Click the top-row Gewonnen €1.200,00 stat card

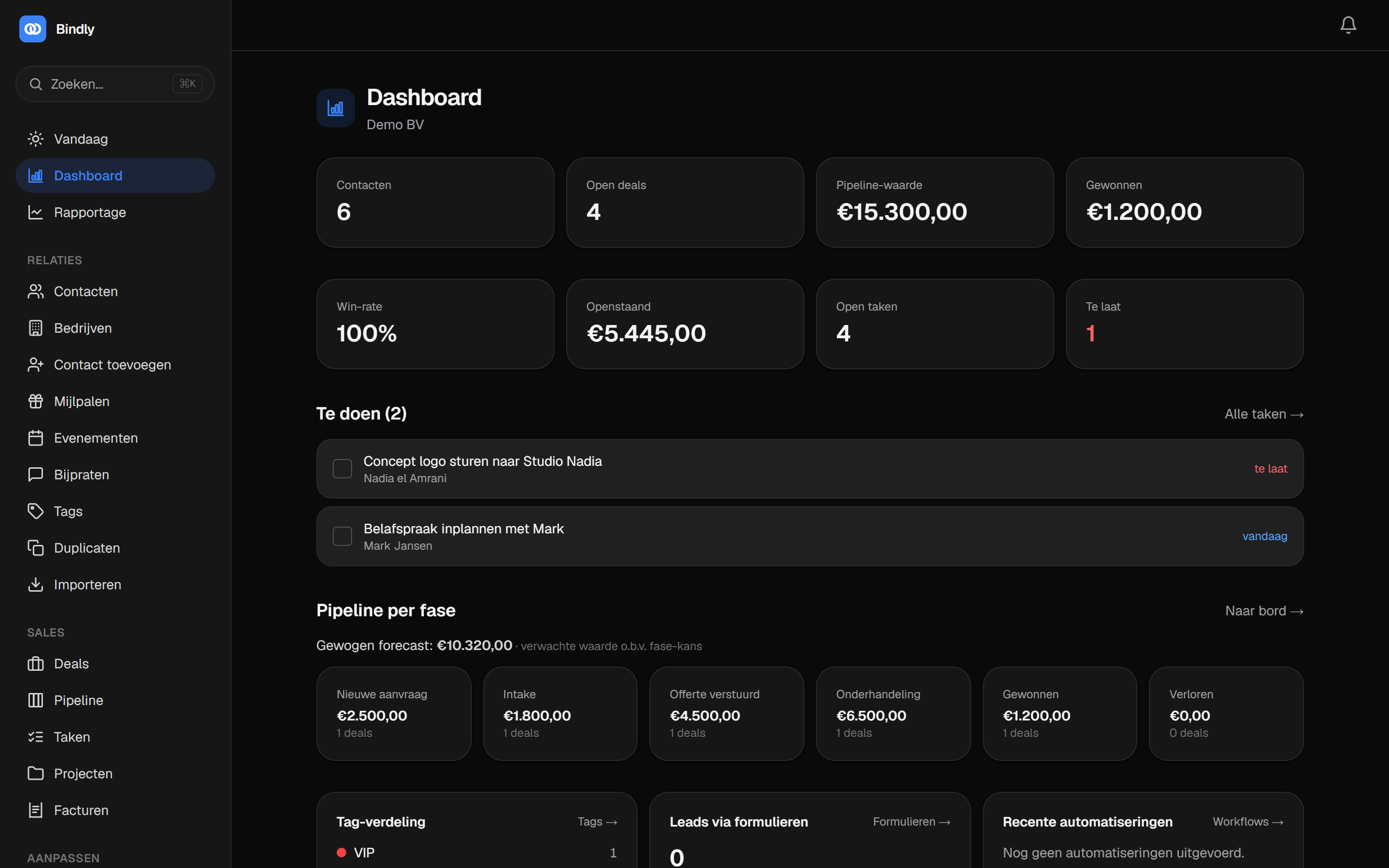pyautogui.click(x=1184, y=203)
